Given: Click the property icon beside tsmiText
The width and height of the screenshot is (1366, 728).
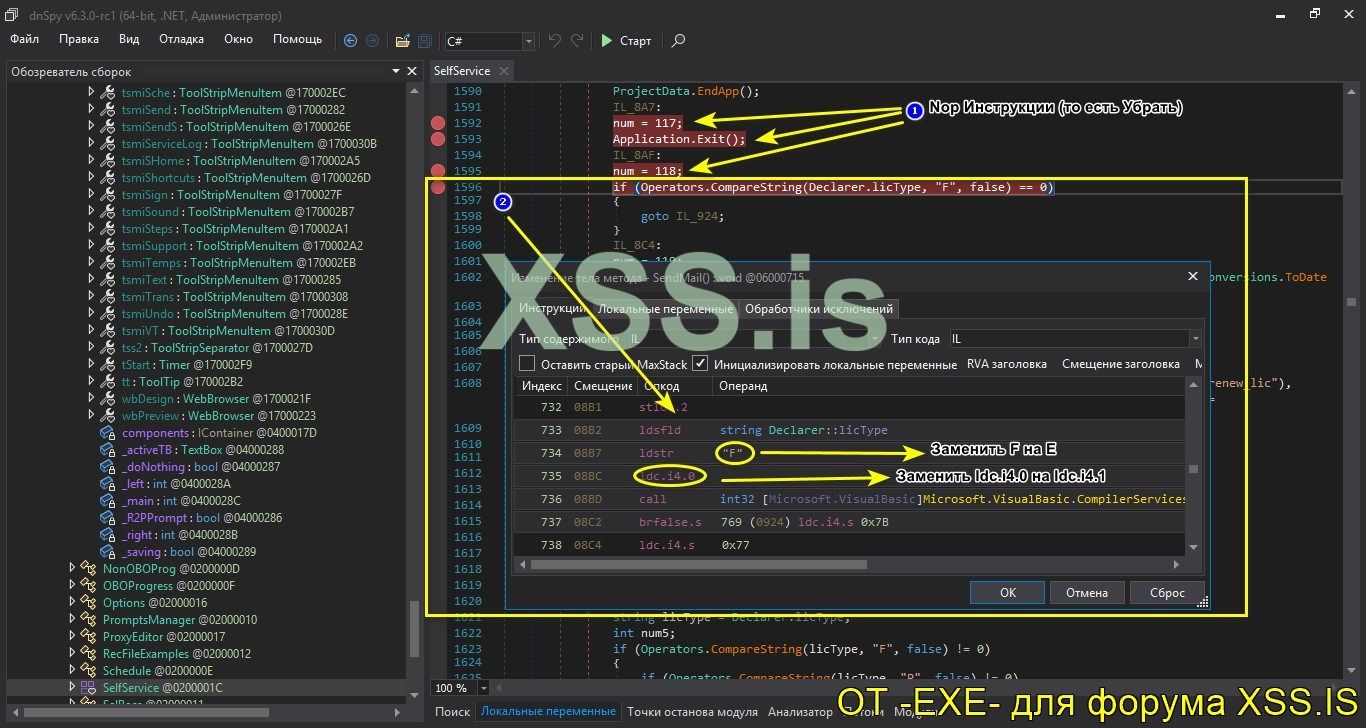Looking at the screenshot, I should tap(109, 280).
